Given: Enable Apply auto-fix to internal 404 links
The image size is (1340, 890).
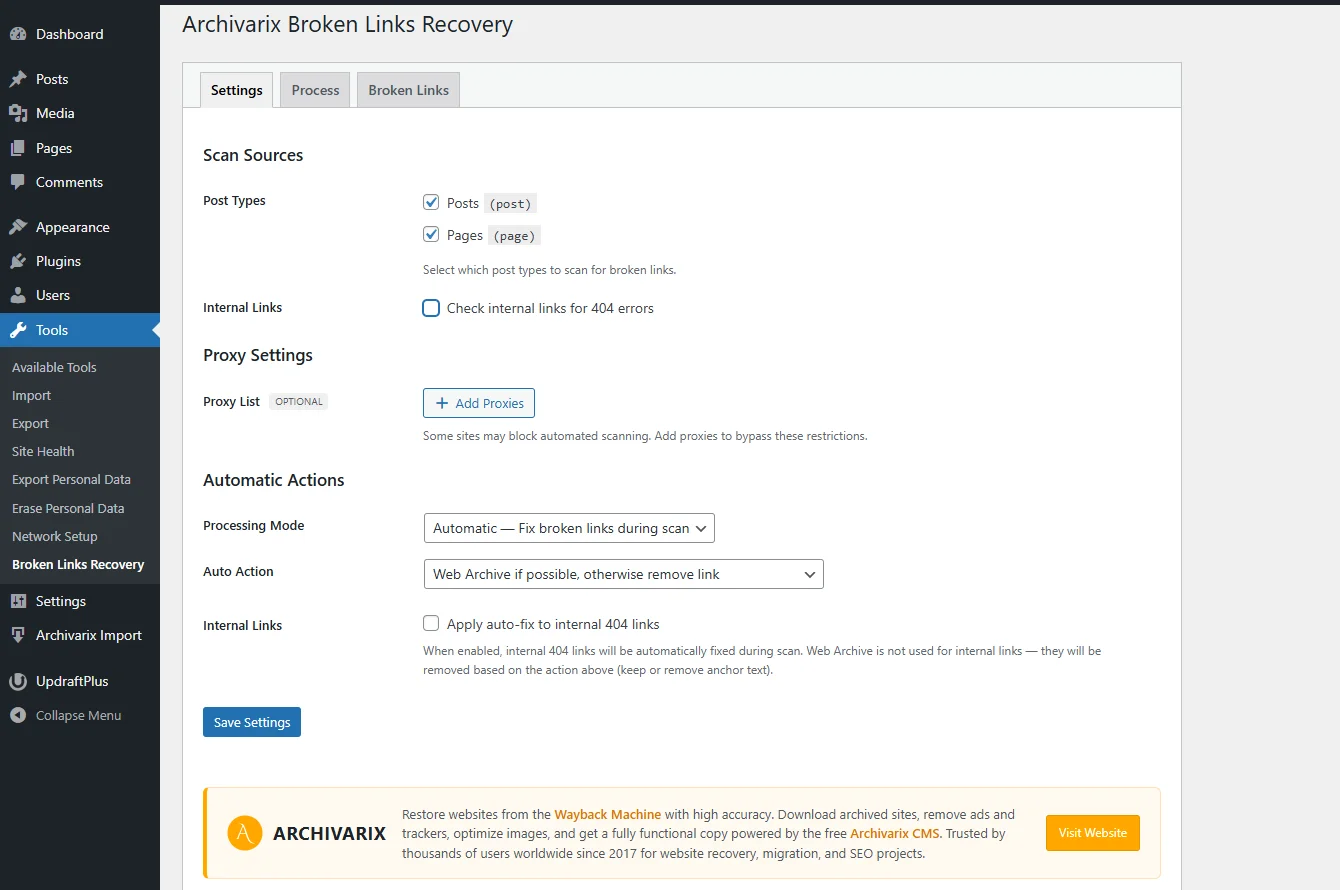Looking at the screenshot, I should point(431,624).
